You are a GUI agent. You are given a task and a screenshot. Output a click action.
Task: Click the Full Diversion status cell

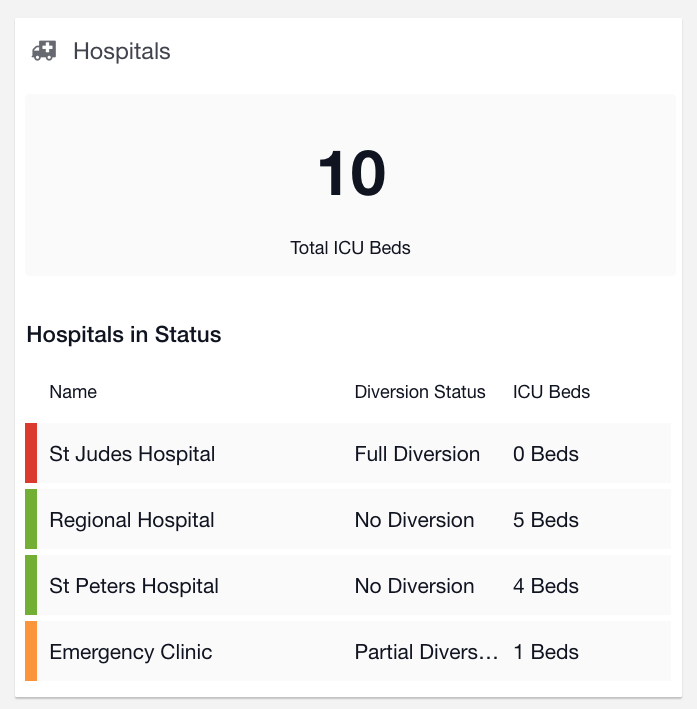pyautogui.click(x=417, y=454)
